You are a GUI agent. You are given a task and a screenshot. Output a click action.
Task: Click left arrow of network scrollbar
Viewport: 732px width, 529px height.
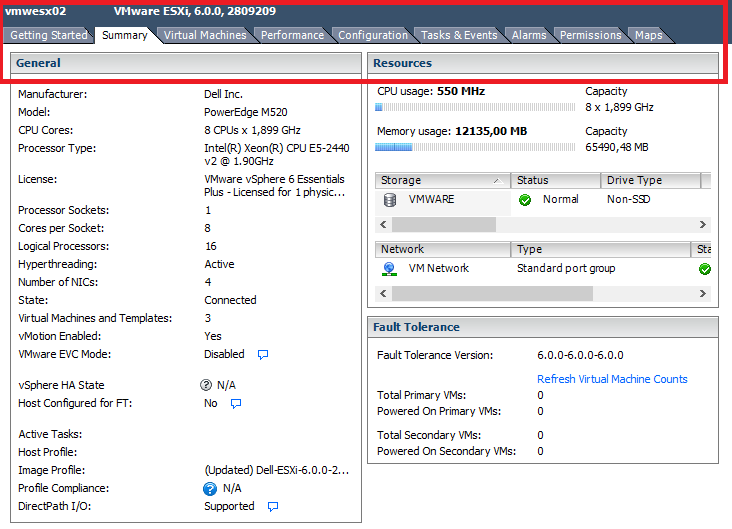pyautogui.click(x=383, y=294)
